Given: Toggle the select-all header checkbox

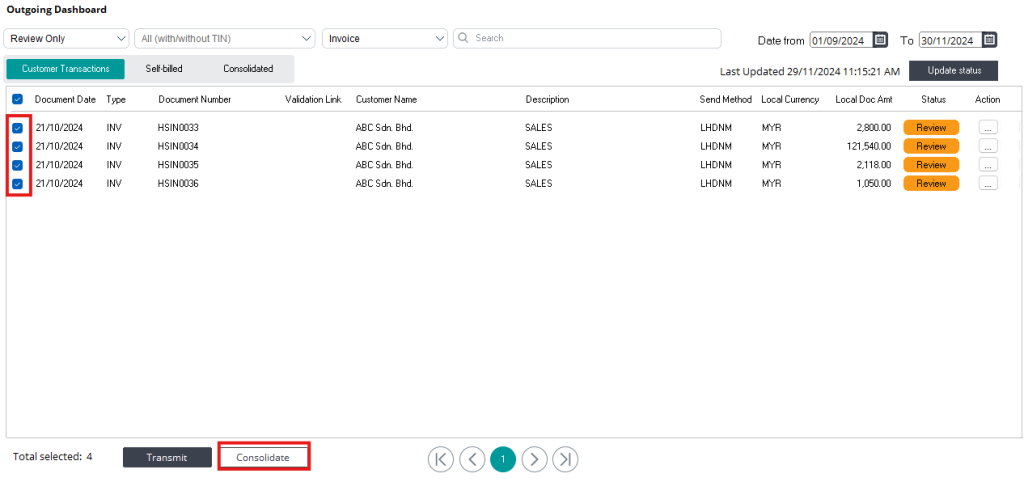Looking at the screenshot, I should (18, 99).
